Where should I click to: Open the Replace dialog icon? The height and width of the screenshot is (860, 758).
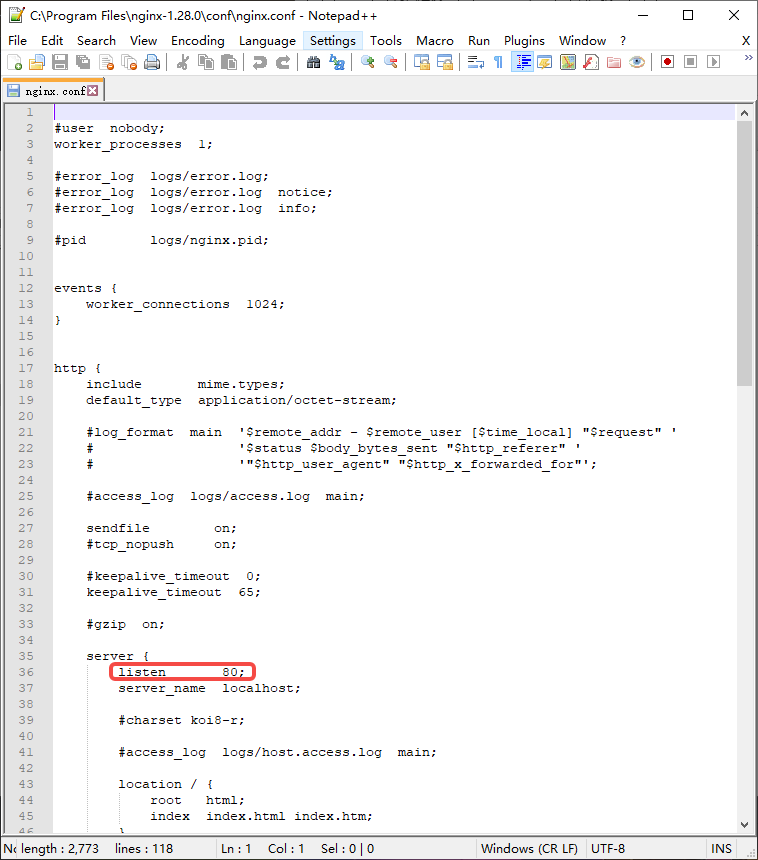[336, 62]
